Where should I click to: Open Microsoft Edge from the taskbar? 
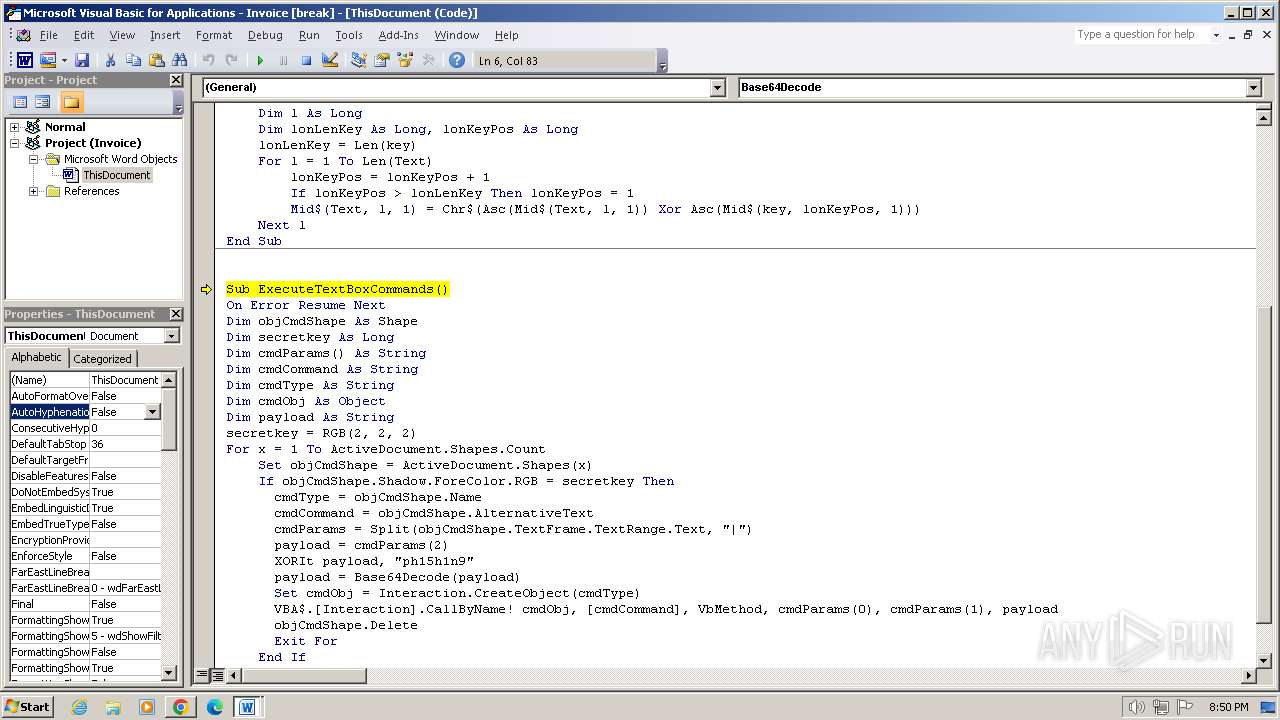(x=214, y=707)
